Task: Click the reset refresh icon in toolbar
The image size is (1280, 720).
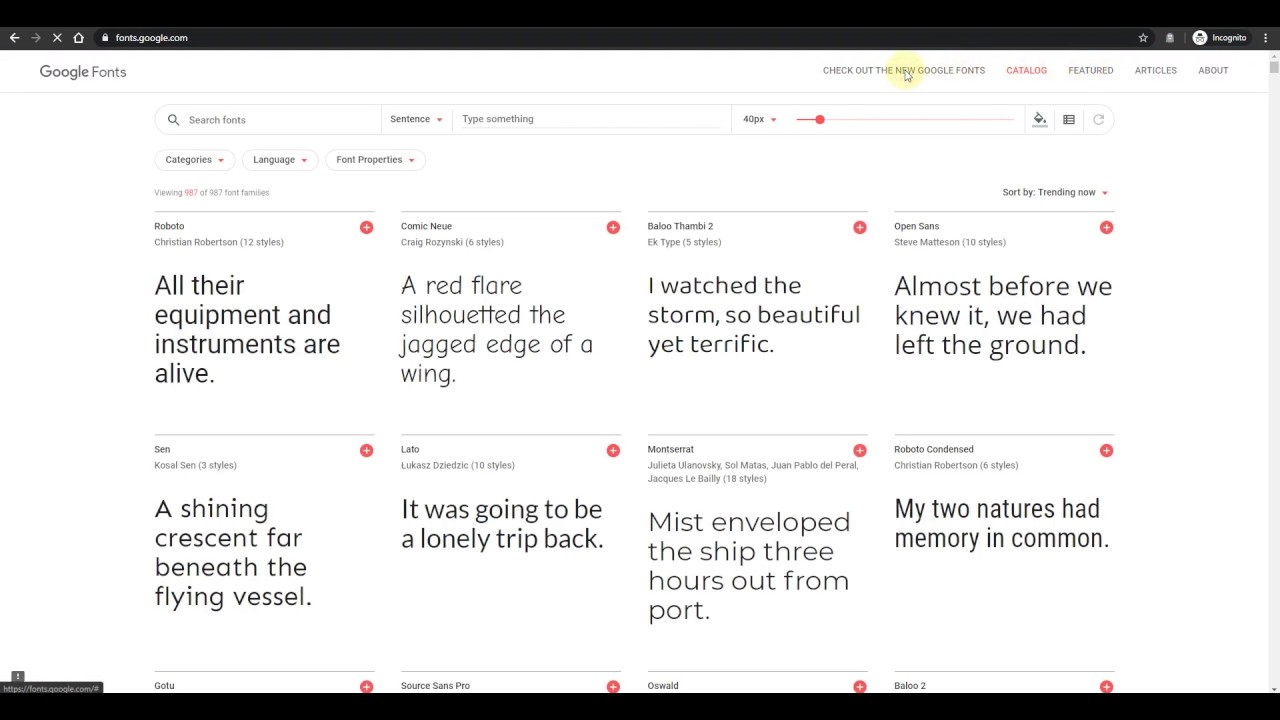Action: 1098,119
